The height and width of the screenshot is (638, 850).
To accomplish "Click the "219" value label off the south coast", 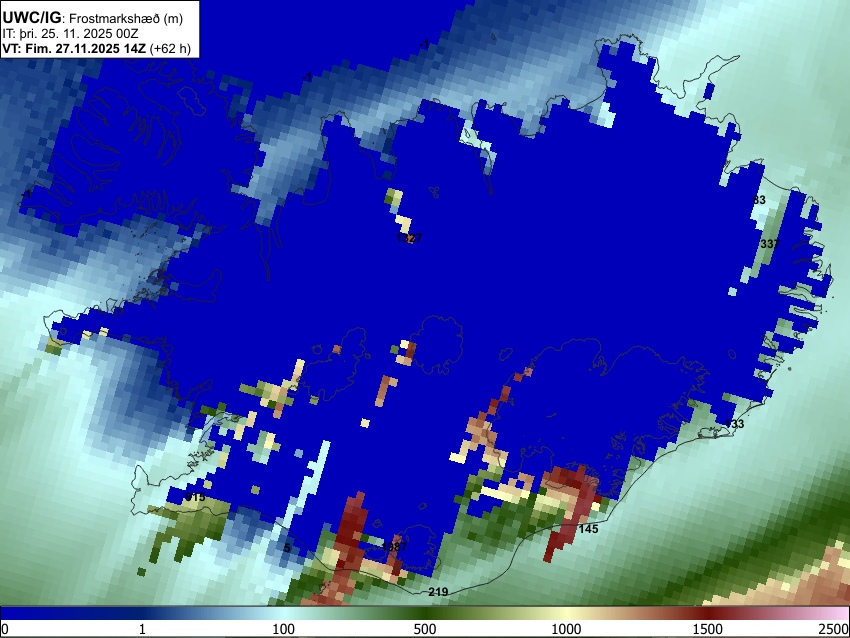I will [438, 592].
